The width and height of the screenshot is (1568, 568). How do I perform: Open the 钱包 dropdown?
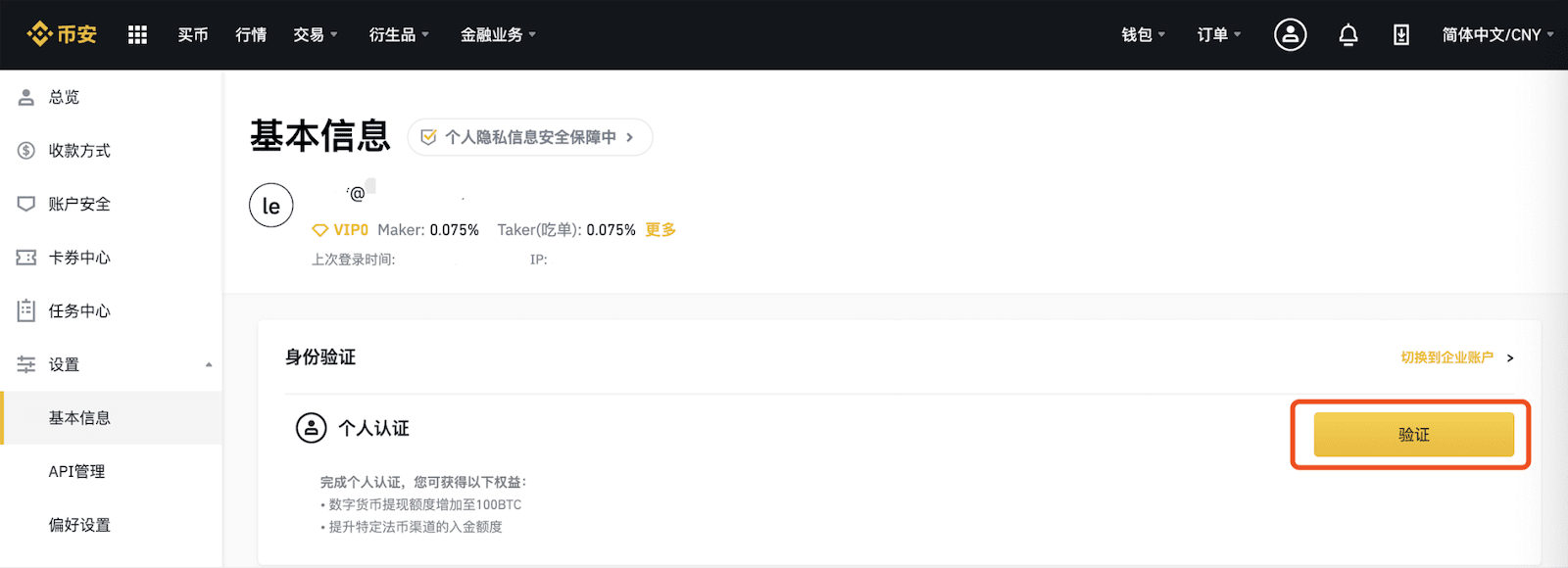pos(1144,34)
